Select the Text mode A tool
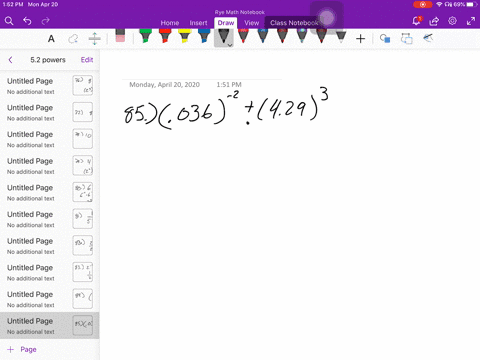Image resolution: width=480 pixels, height=360 pixels. 51,39
